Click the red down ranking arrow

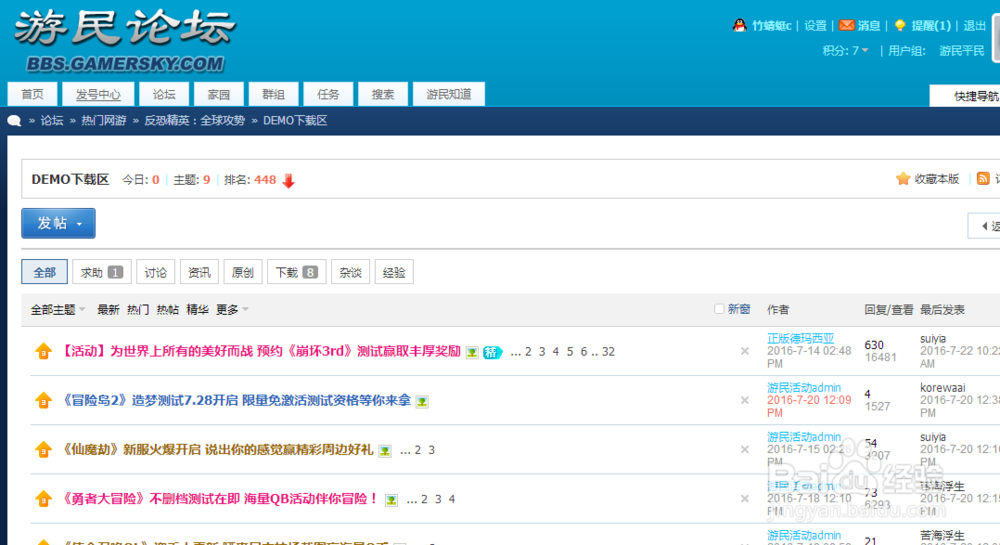coord(288,181)
